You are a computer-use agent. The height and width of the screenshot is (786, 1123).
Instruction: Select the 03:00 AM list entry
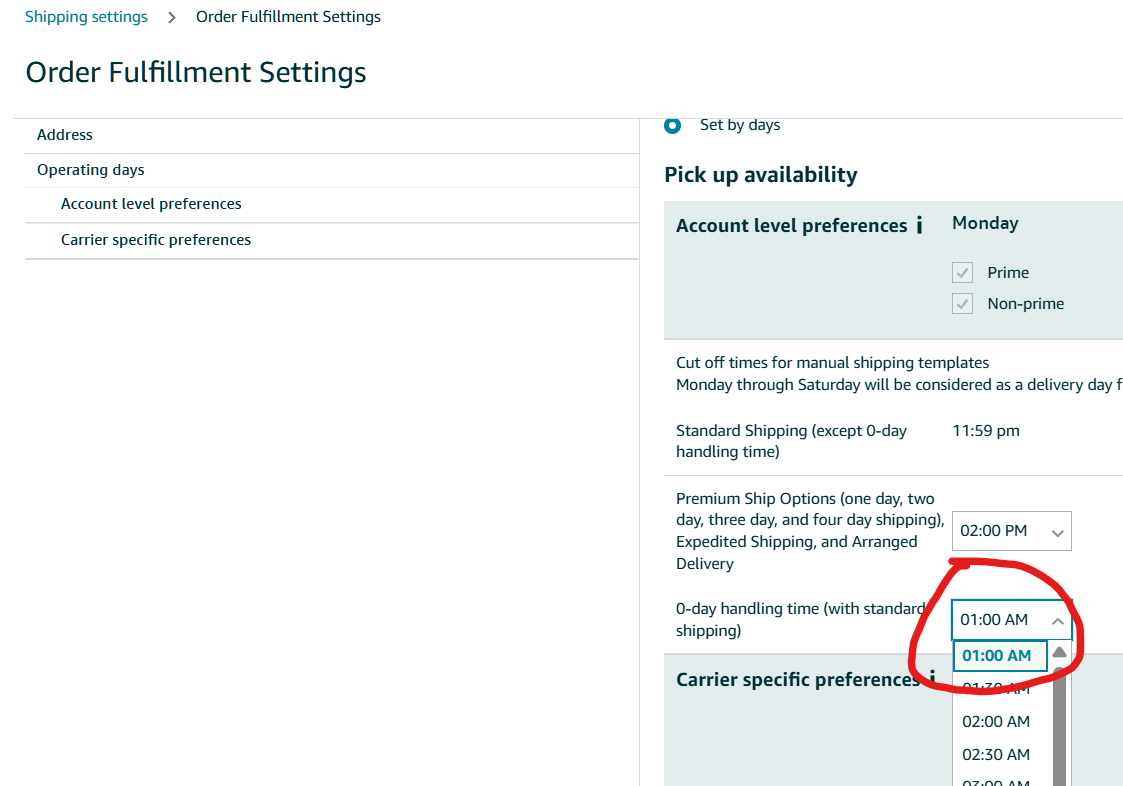pyautogui.click(x=996, y=781)
